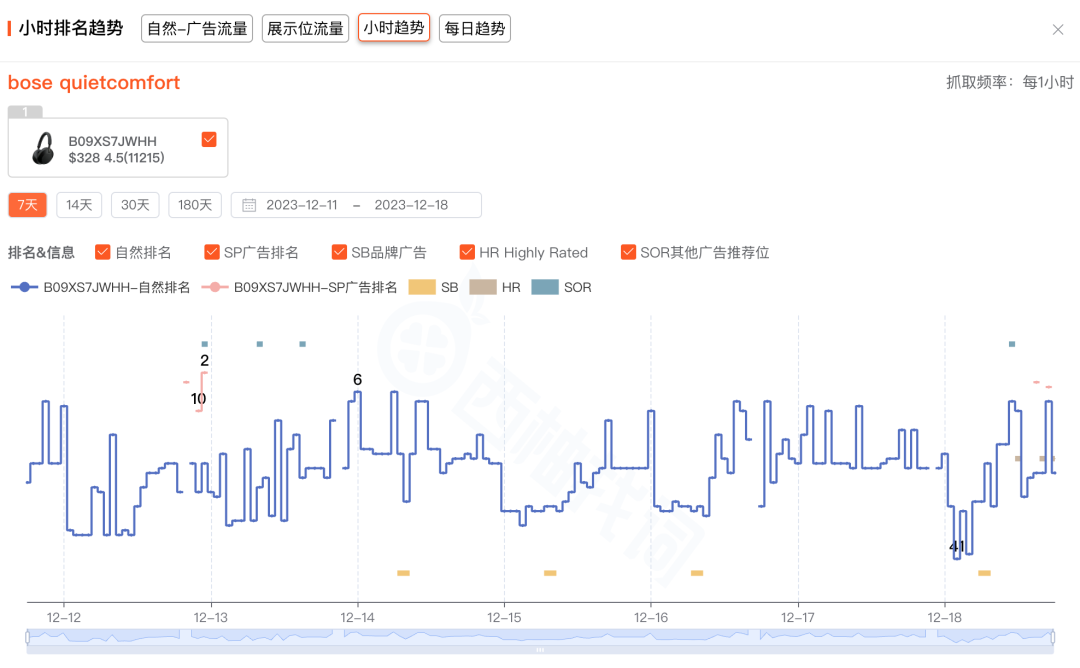Switch to the 展示位流量 tab

305,28
